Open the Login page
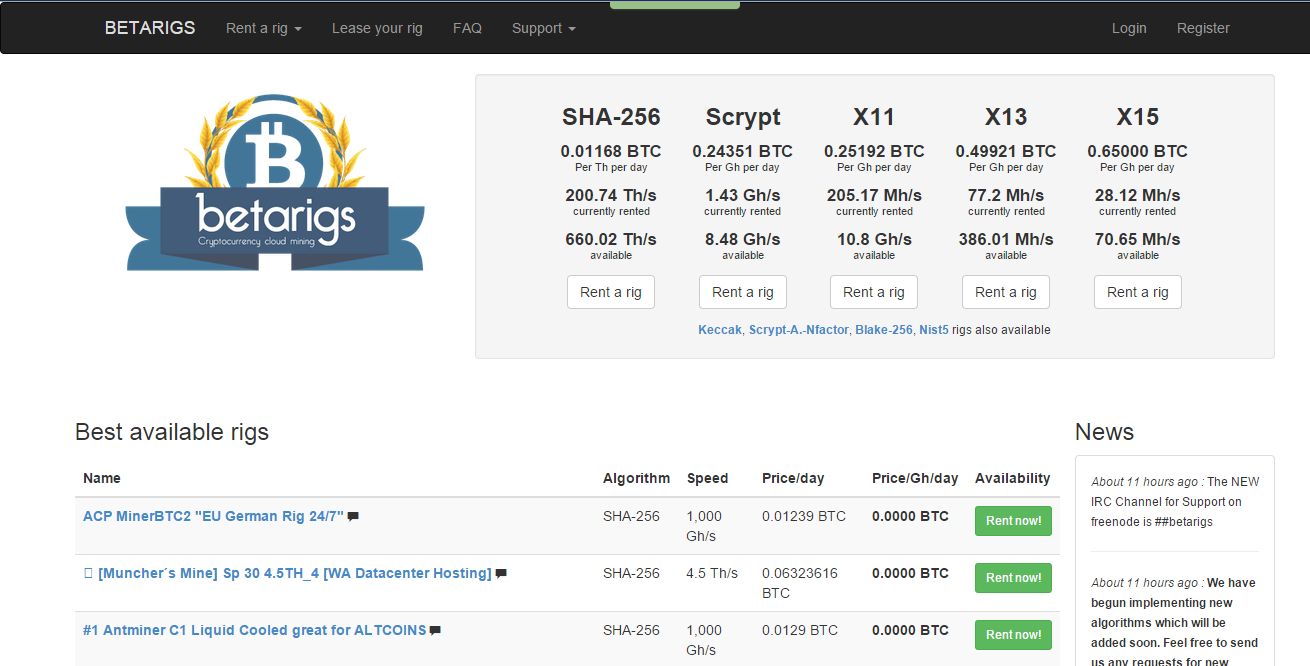The height and width of the screenshot is (666, 1310). (1129, 28)
